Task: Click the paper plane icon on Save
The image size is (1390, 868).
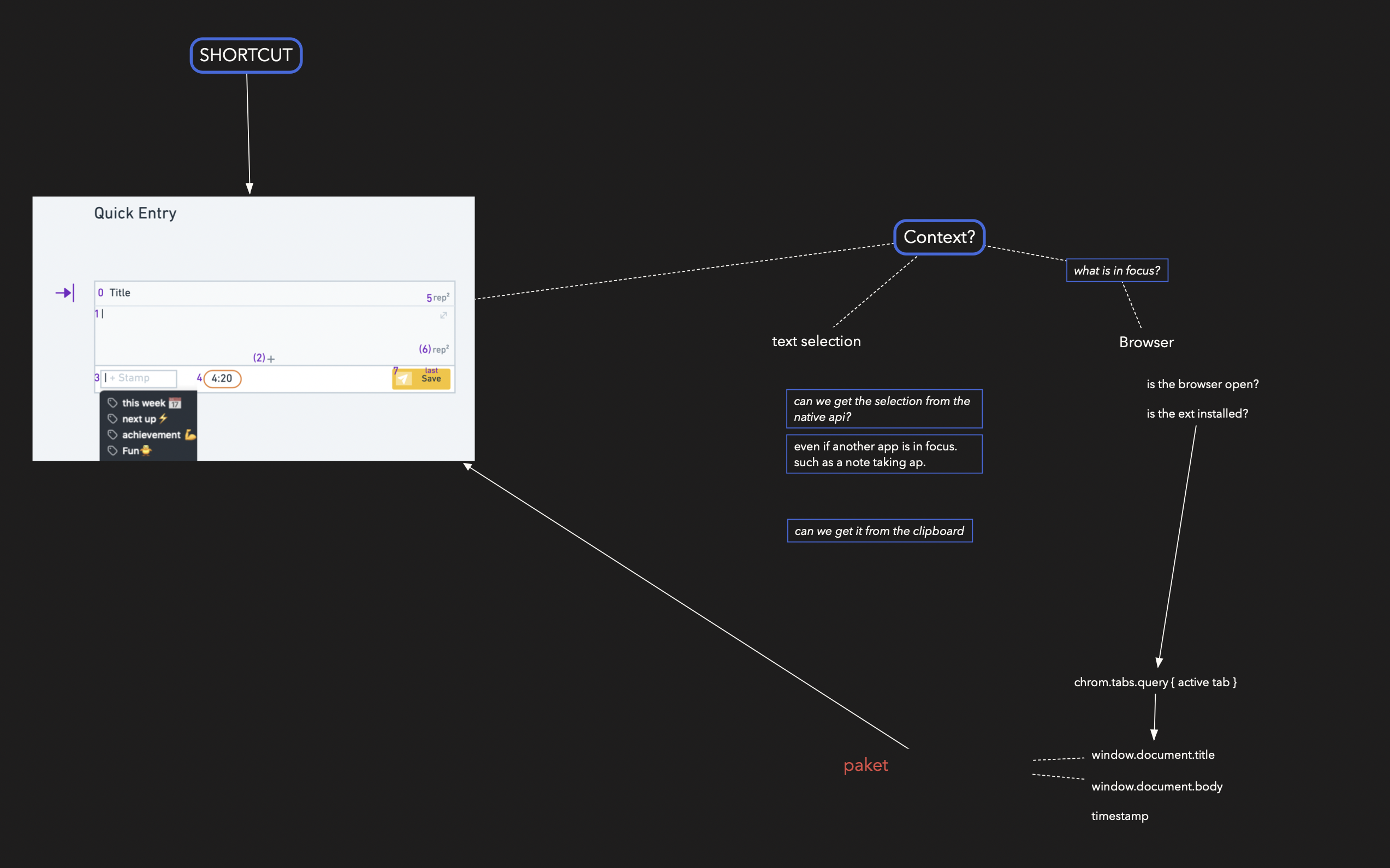Action: coord(403,379)
